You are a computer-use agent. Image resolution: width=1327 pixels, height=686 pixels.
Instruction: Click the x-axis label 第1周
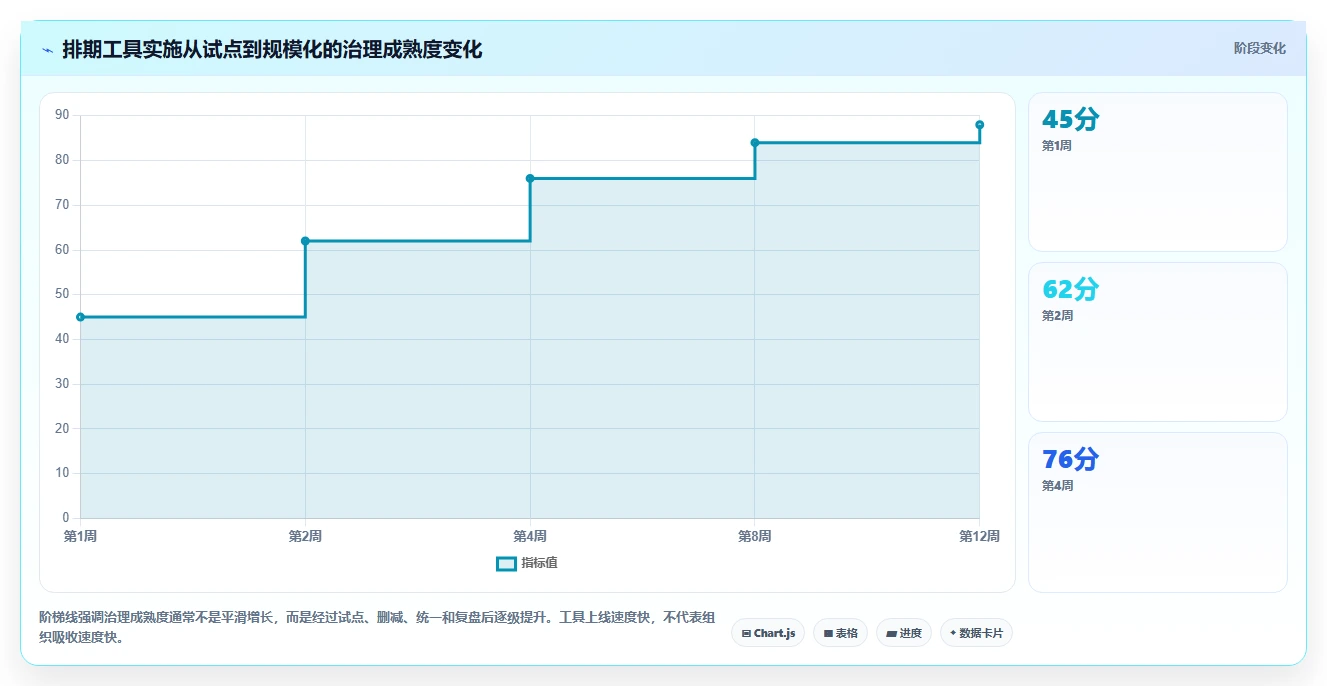tap(80, 537)
